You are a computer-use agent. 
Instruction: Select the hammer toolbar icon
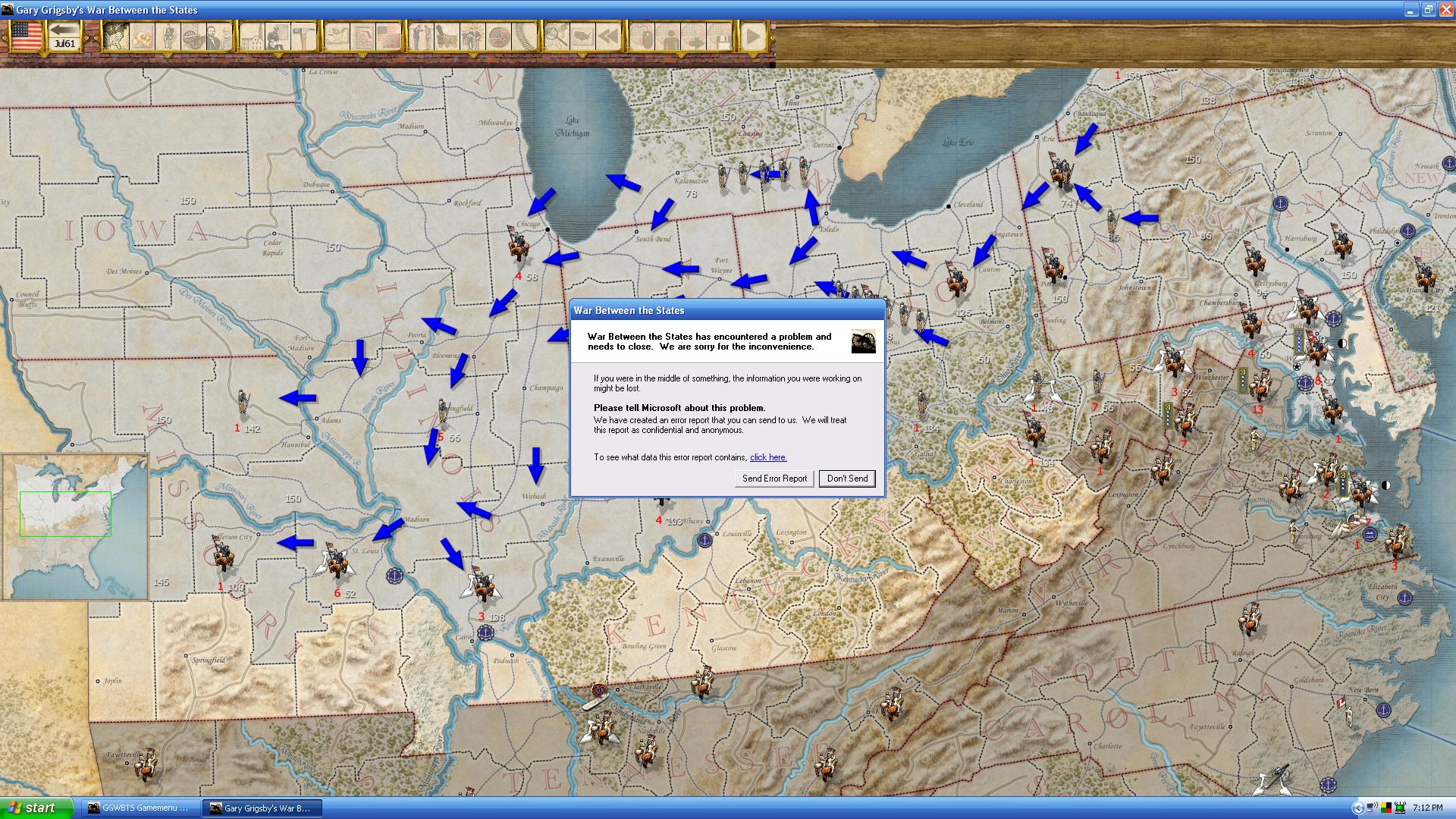[303, 36]
